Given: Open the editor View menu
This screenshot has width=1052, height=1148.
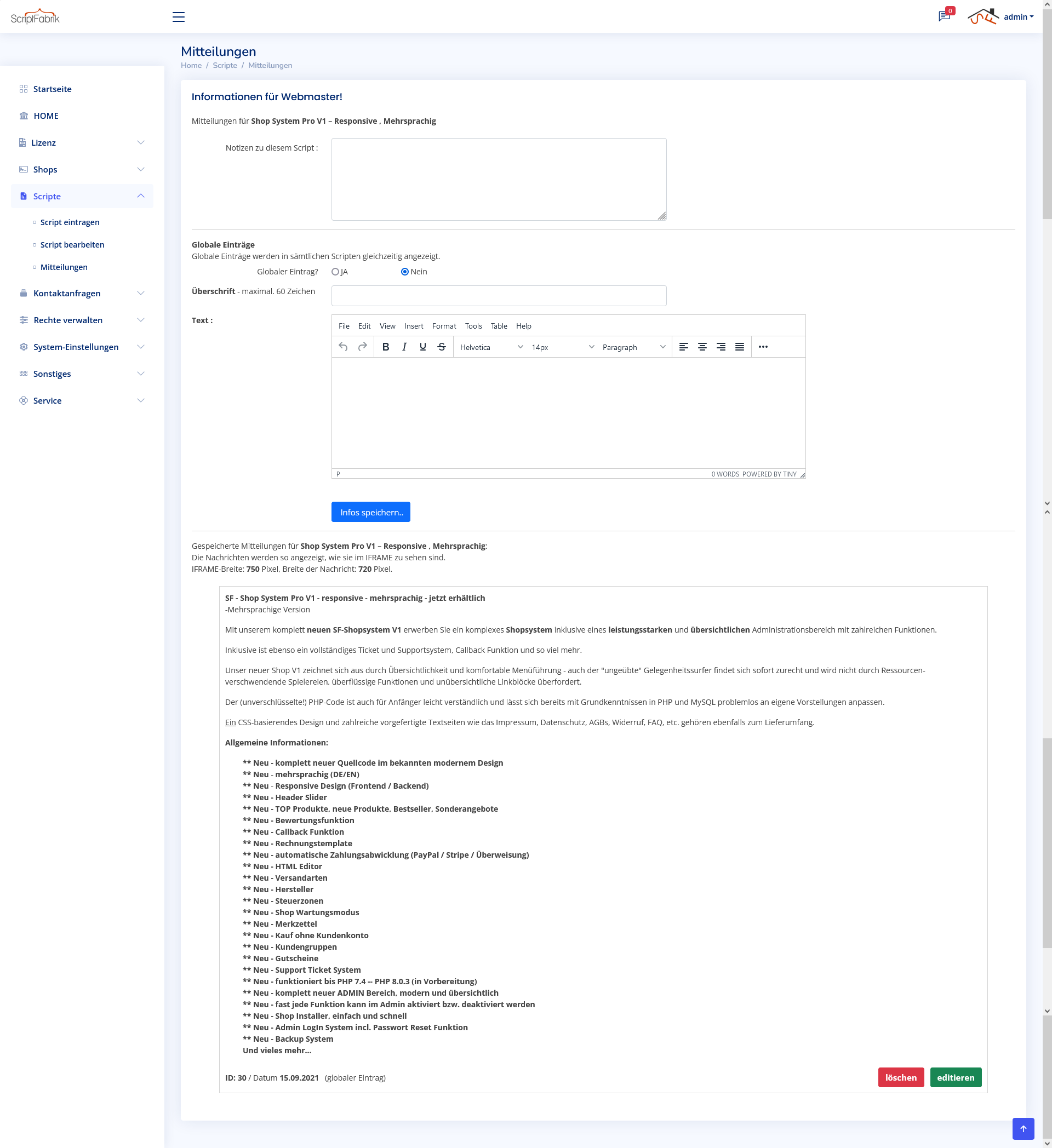Looking at the screenshot, I should tap(387, 326).
